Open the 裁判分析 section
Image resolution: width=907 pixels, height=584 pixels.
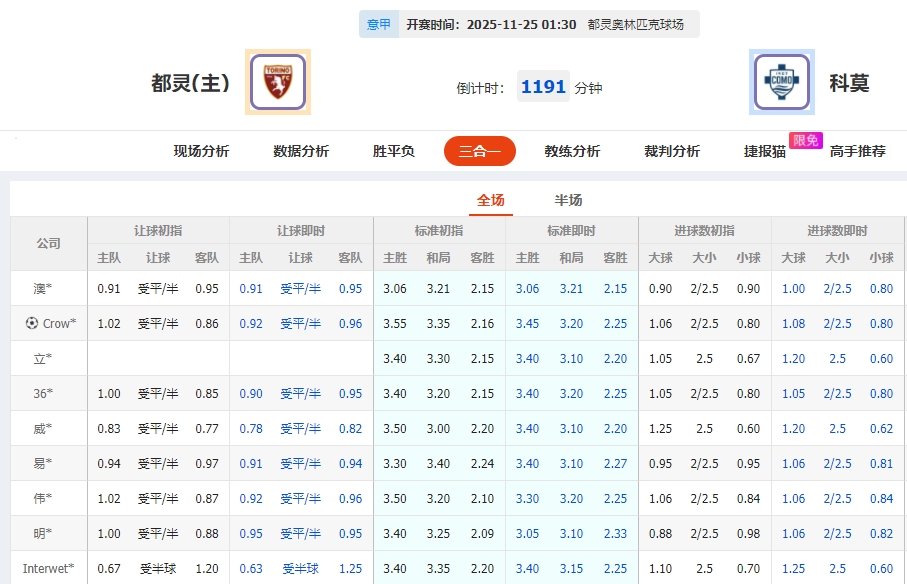pos(671,151)
